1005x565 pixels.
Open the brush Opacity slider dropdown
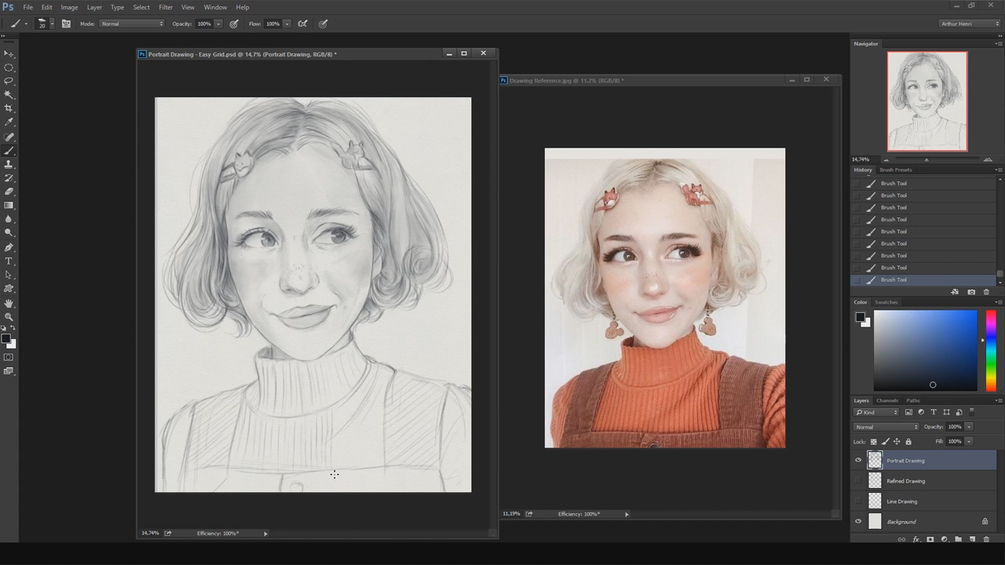(x=219, y=24)
